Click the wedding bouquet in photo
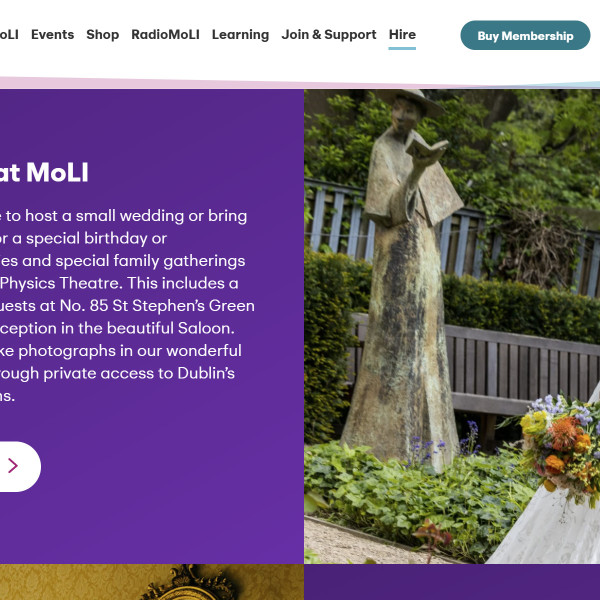 tap(561, 448)
